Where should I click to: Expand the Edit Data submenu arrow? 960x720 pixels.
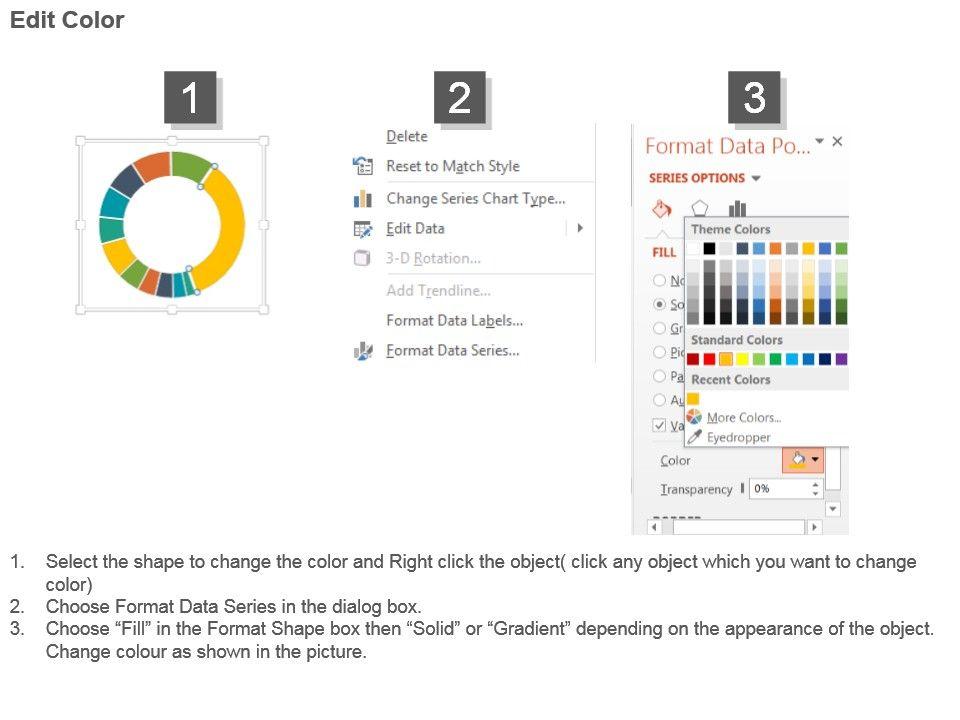tap(580, 228)
